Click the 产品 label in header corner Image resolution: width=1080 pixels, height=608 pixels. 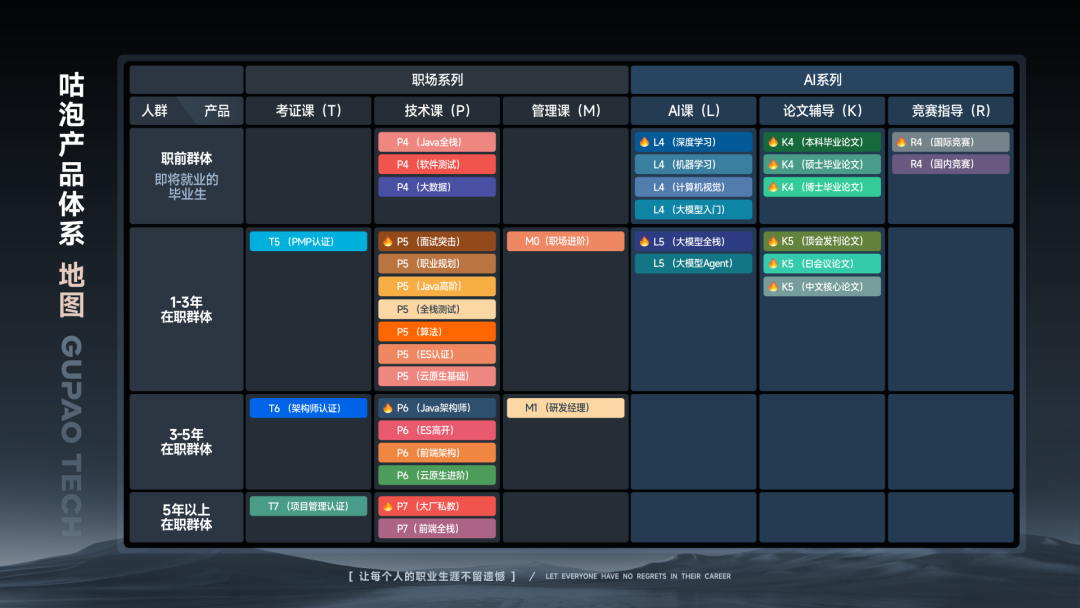[217, 111]
